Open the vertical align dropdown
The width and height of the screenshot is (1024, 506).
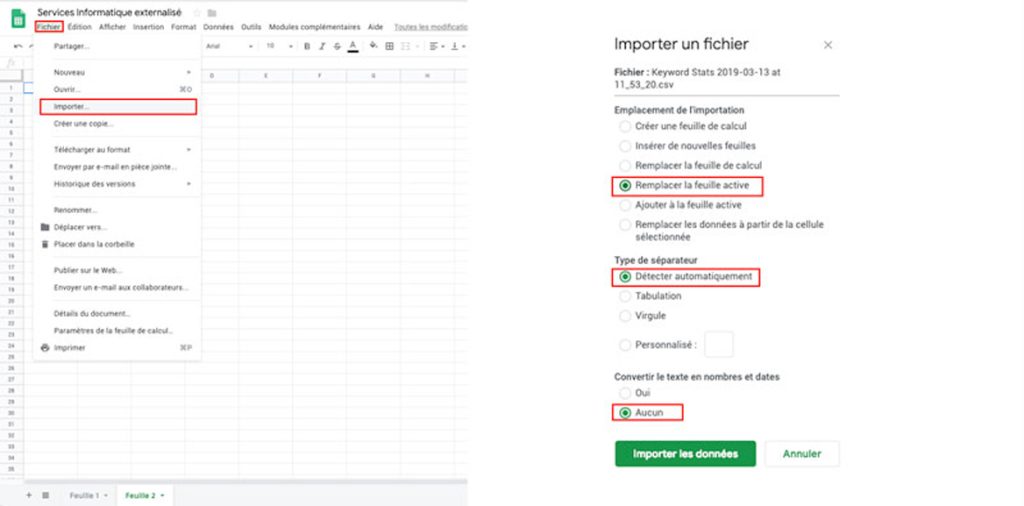[457, 46]
